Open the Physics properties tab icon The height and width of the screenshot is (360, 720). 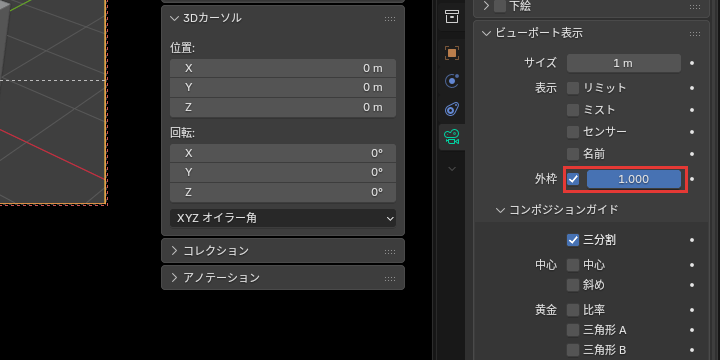[x=452, y=81]
